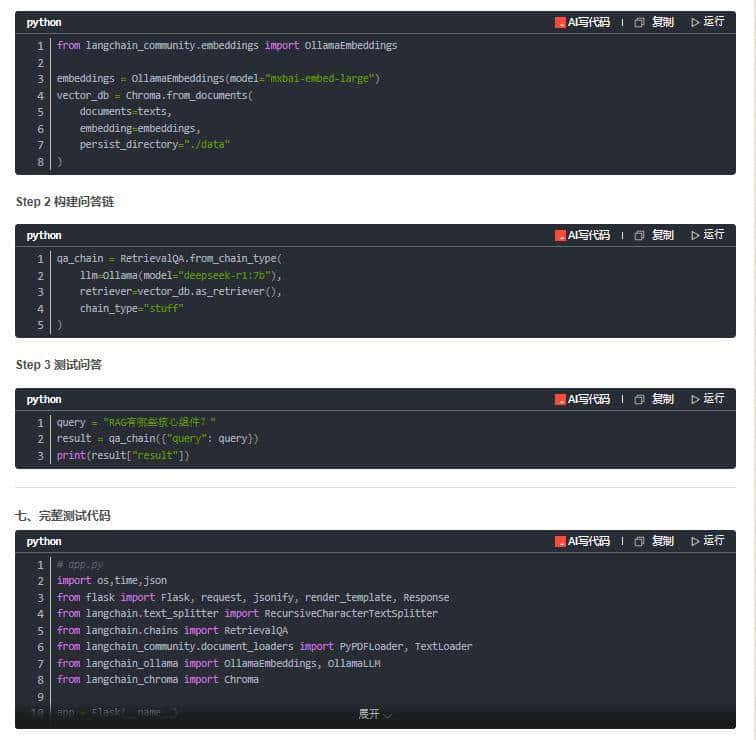Click the Step 3 测试问答 heading

coord(59,365)
